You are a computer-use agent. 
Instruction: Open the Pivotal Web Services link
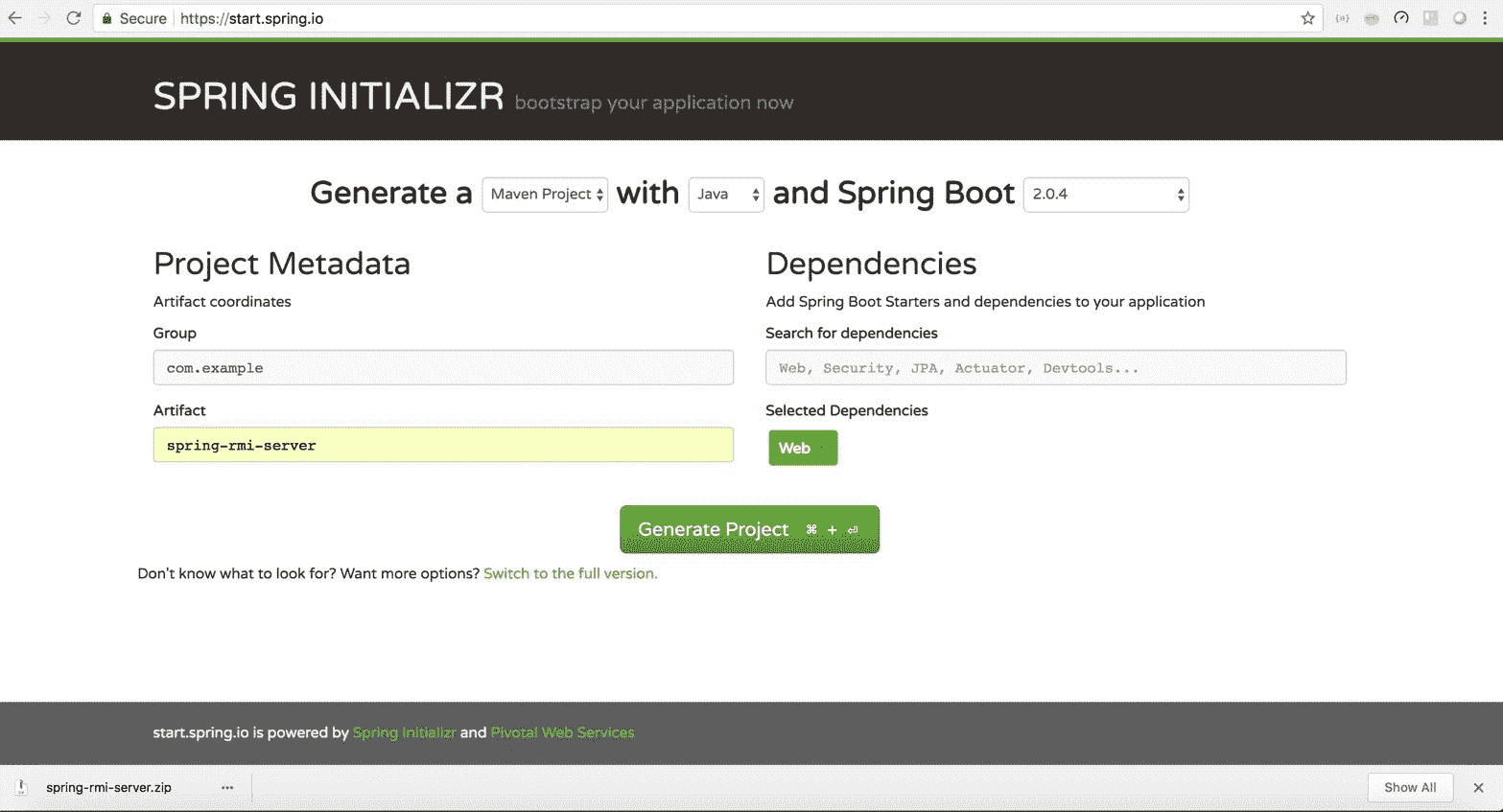(x=562, y=732)
